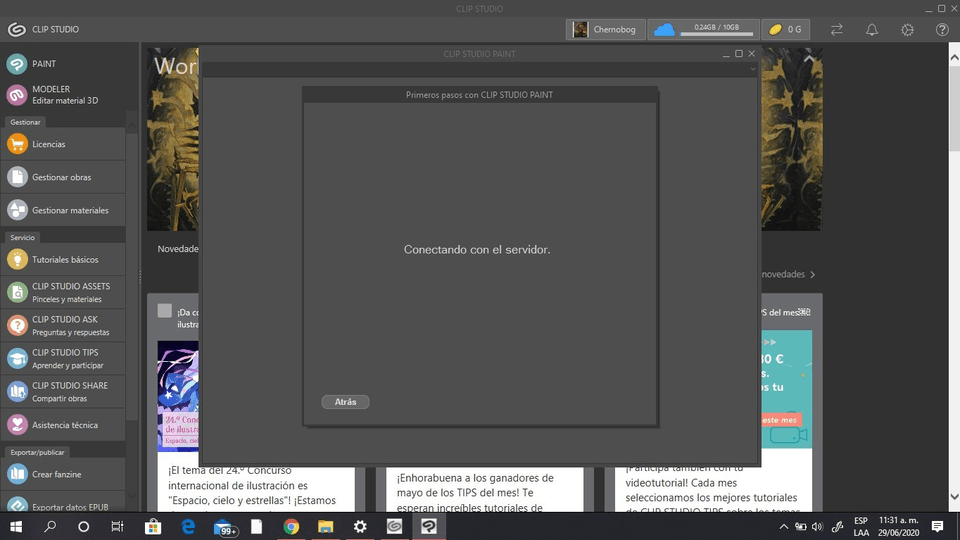Click the cloud sync arrows icon
960x540 pixels.
[837, 30]
